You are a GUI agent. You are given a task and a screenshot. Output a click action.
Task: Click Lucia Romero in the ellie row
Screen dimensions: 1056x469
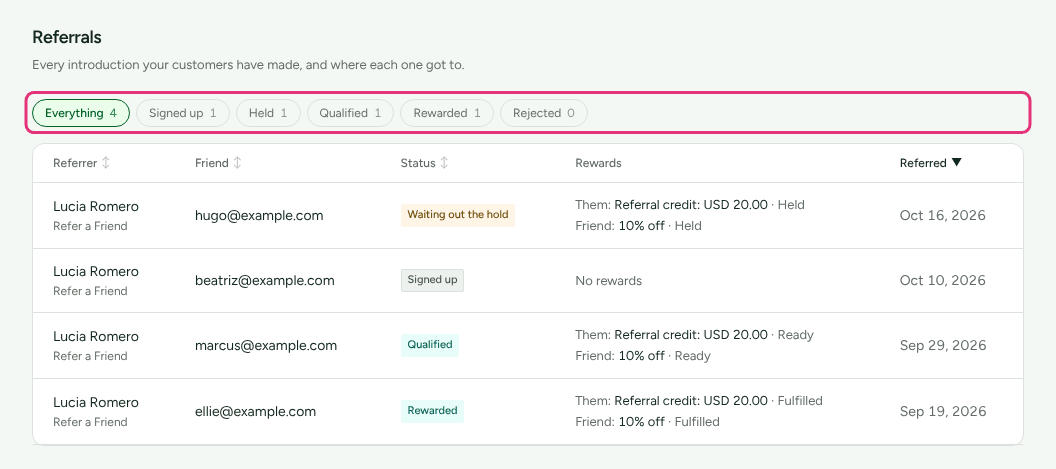click(96, 402)
